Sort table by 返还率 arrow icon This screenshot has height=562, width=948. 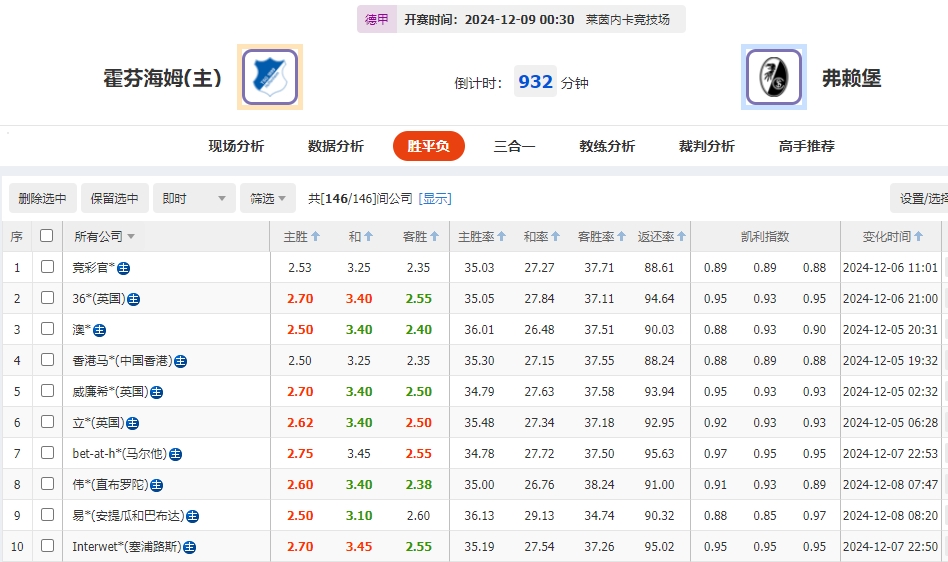(682, 237)
